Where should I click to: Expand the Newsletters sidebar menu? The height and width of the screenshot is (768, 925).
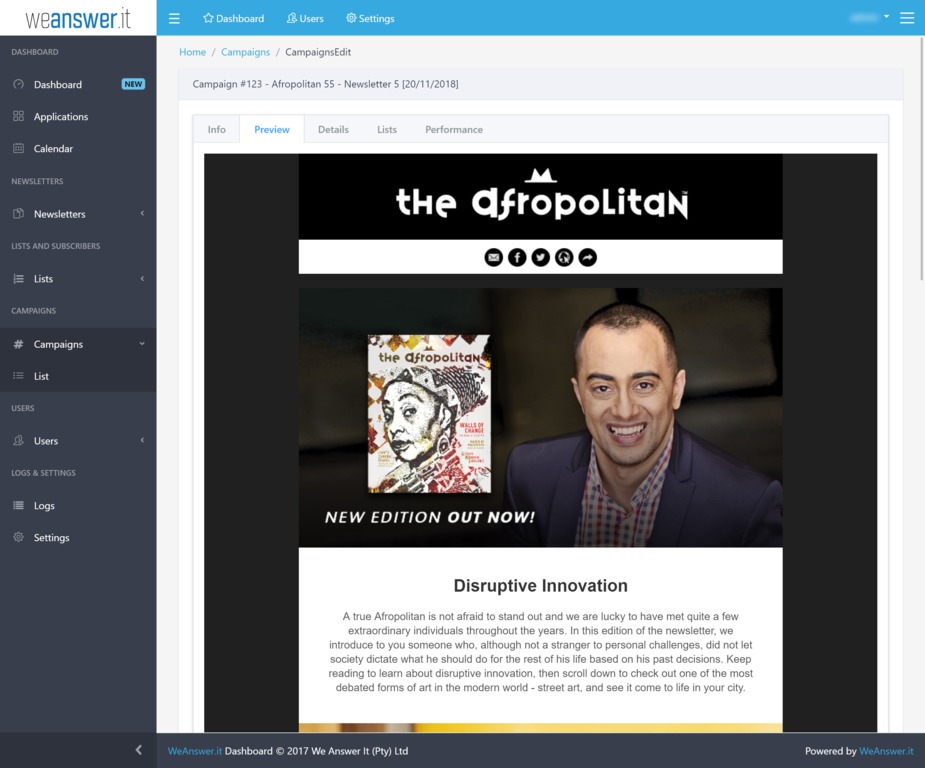[x=60, y=214]
